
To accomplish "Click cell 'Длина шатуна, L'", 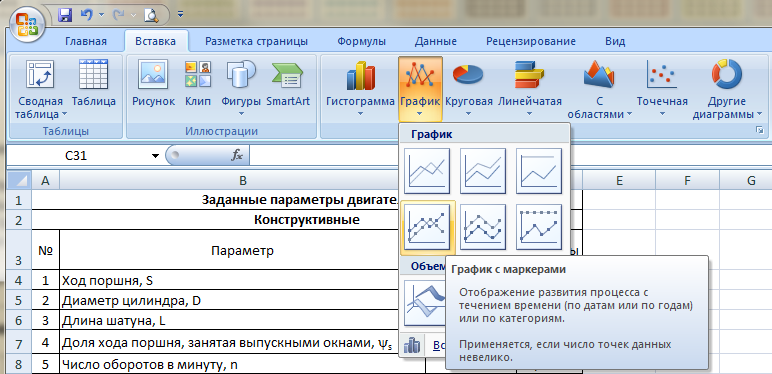I will pos(242,320).
